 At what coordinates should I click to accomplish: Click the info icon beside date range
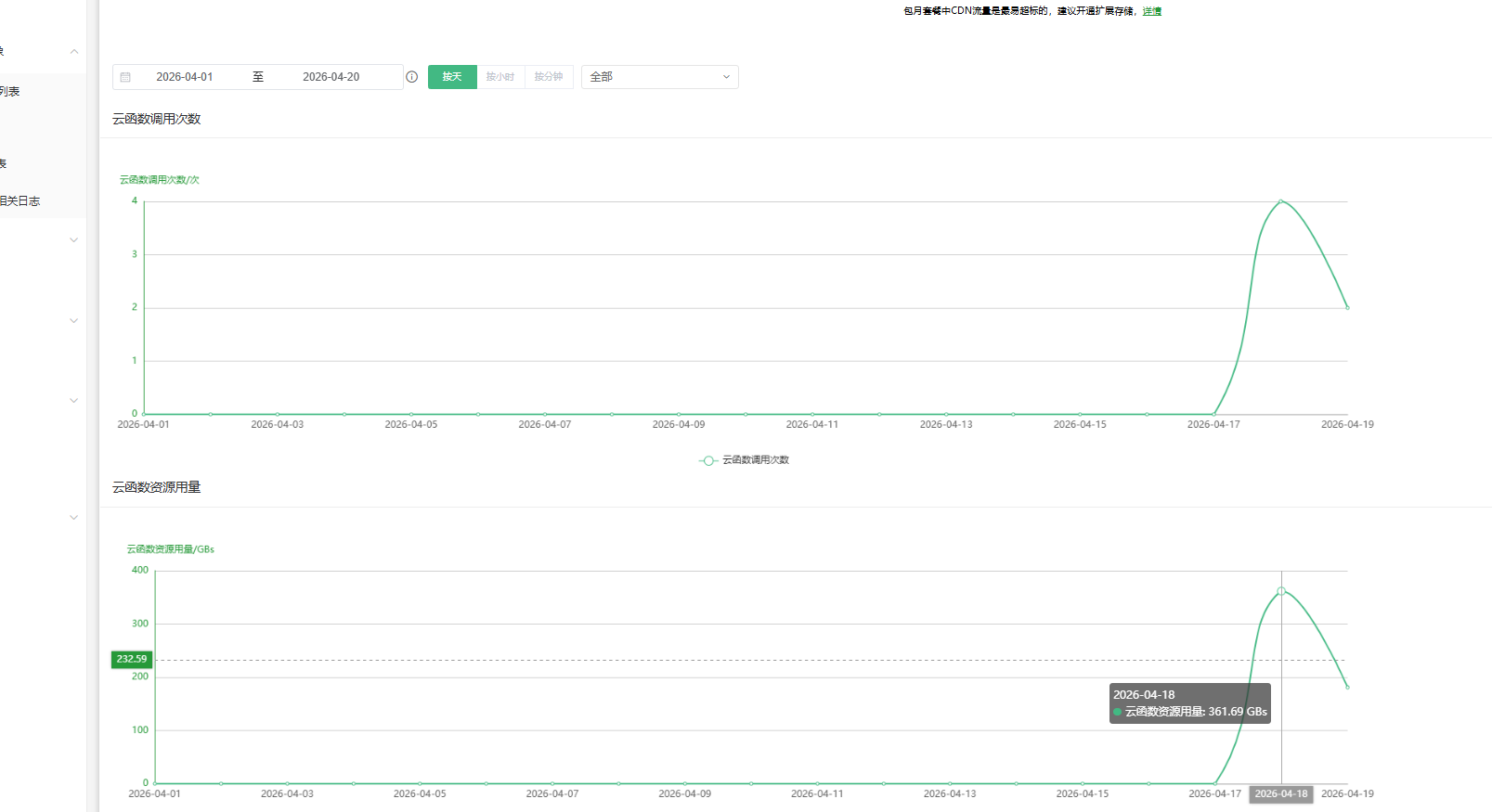[411, 77]
